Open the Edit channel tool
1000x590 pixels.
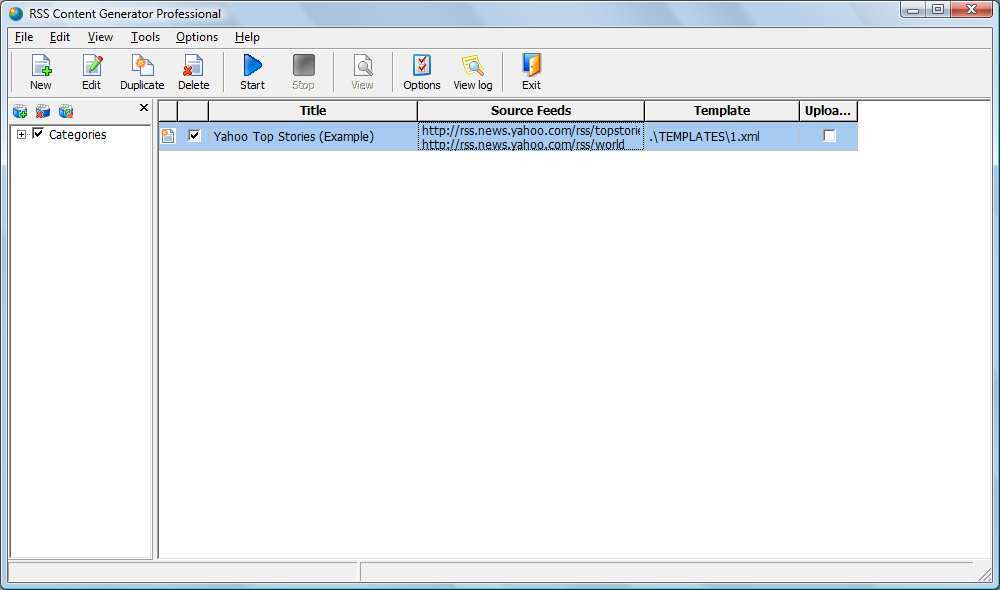91,70
